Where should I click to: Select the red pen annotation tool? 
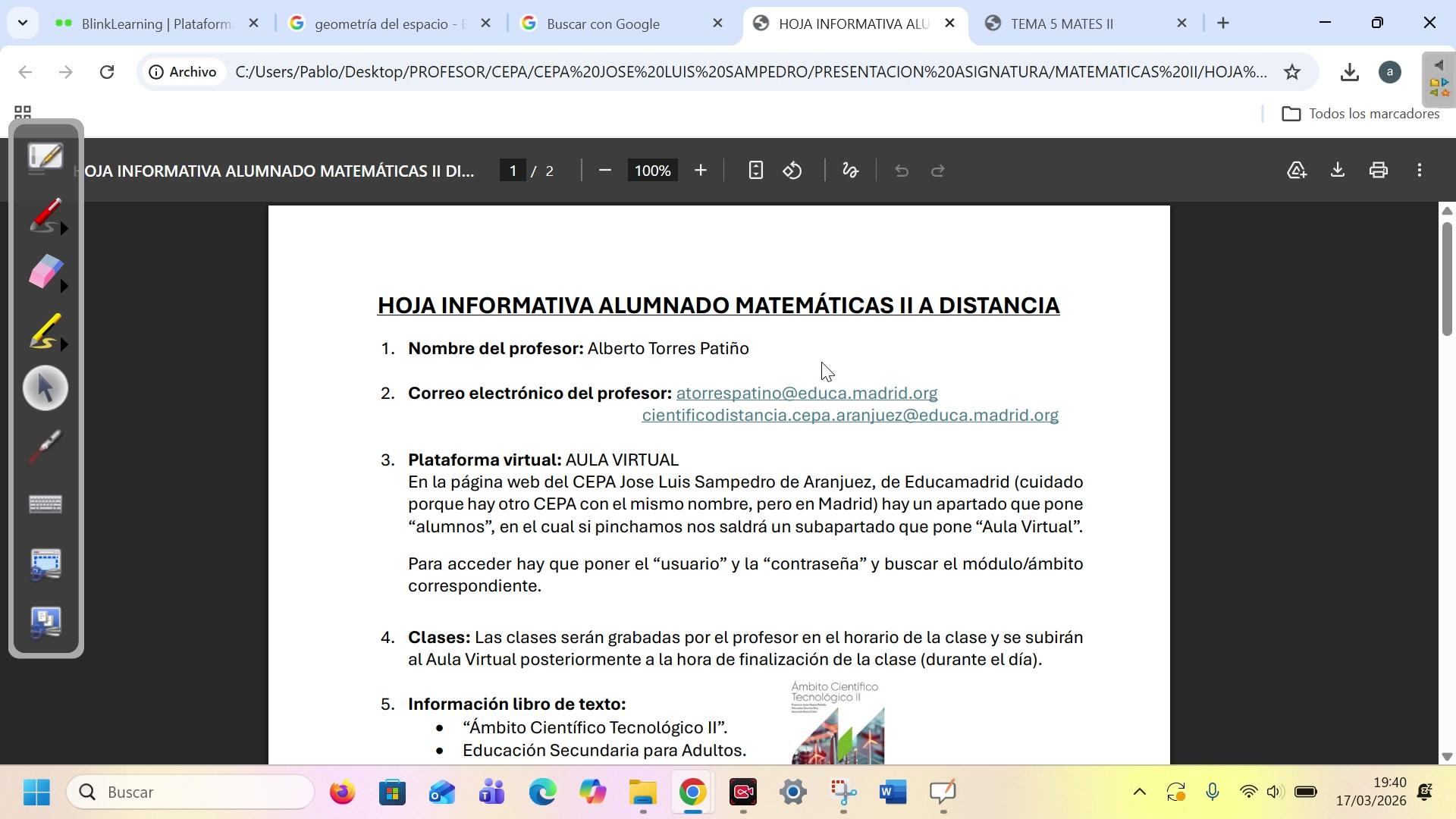44,215
